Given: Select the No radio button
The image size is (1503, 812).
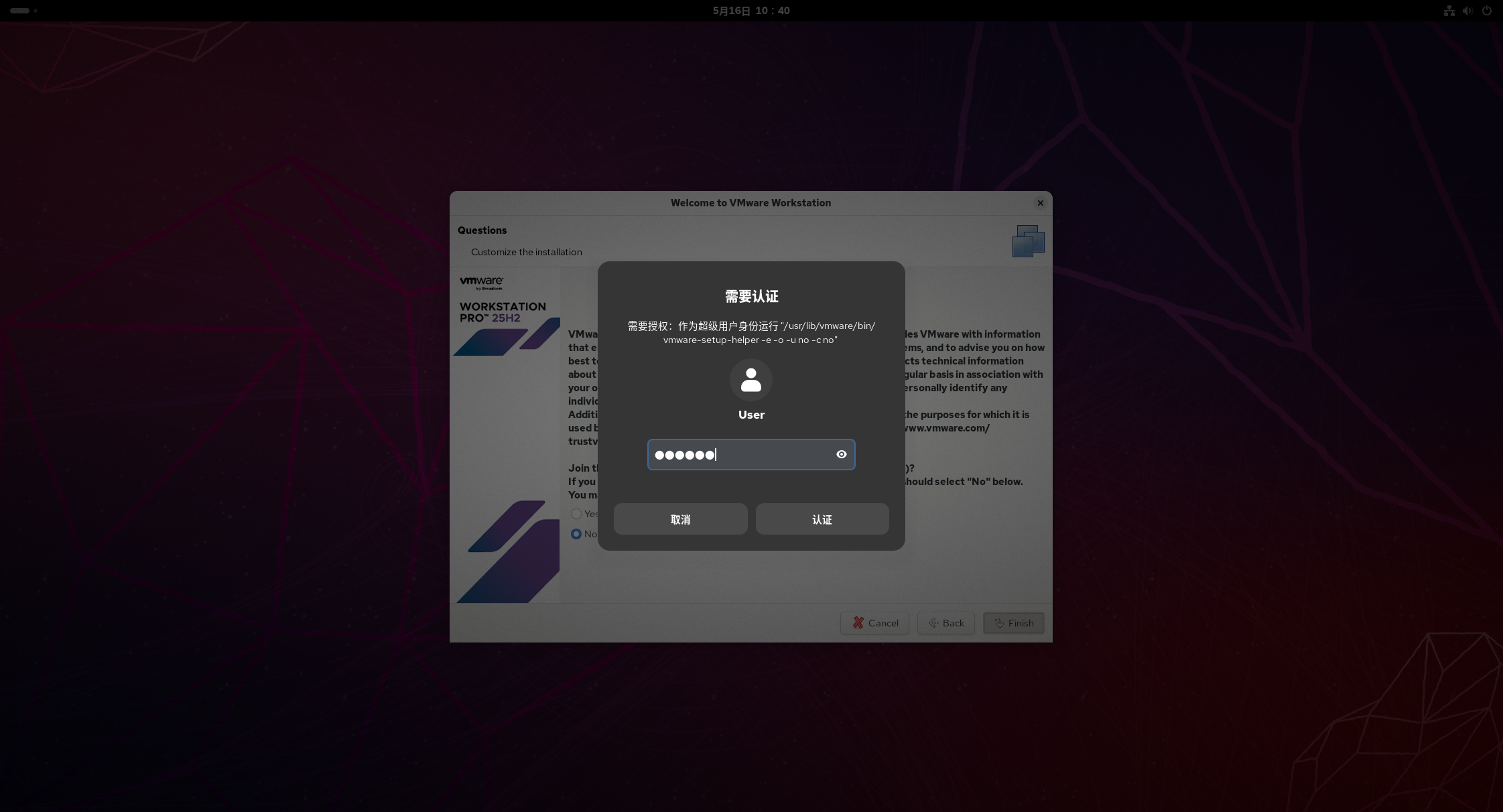Looking at the screenshot, I should (x=576, y=534).
